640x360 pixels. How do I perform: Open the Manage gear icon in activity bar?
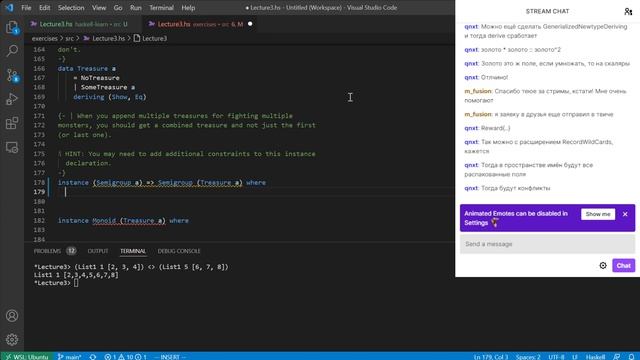click(12, 339)
